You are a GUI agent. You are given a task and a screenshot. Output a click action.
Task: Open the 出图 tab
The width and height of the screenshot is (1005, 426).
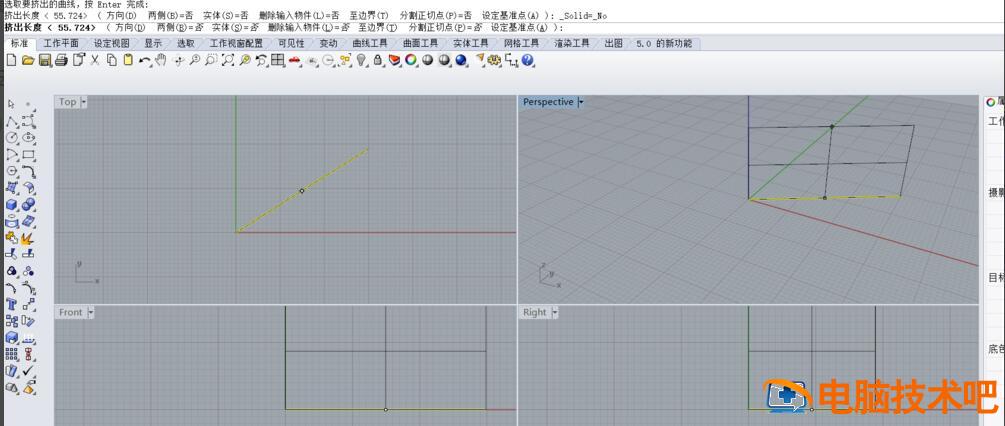[x=613, y=44]
